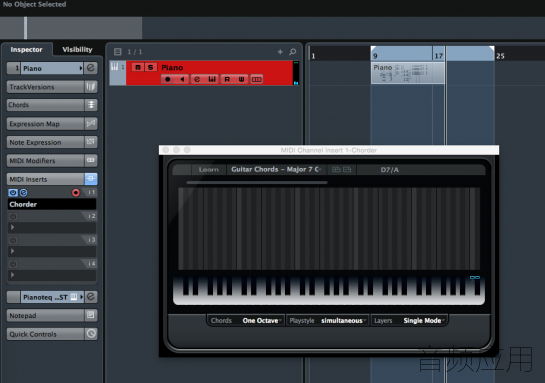Select the Piano MIDI part in arrangement

click(x=407, y=73)
